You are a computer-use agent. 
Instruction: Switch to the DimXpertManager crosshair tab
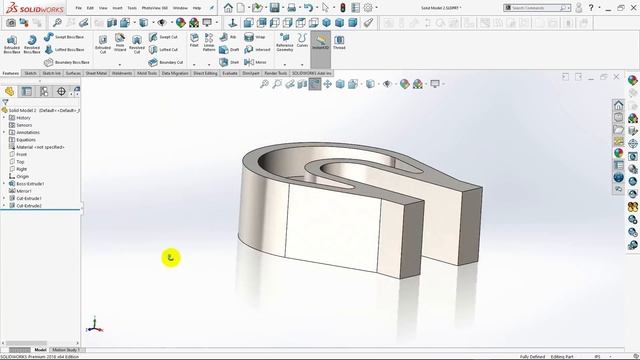pos(61,91)
